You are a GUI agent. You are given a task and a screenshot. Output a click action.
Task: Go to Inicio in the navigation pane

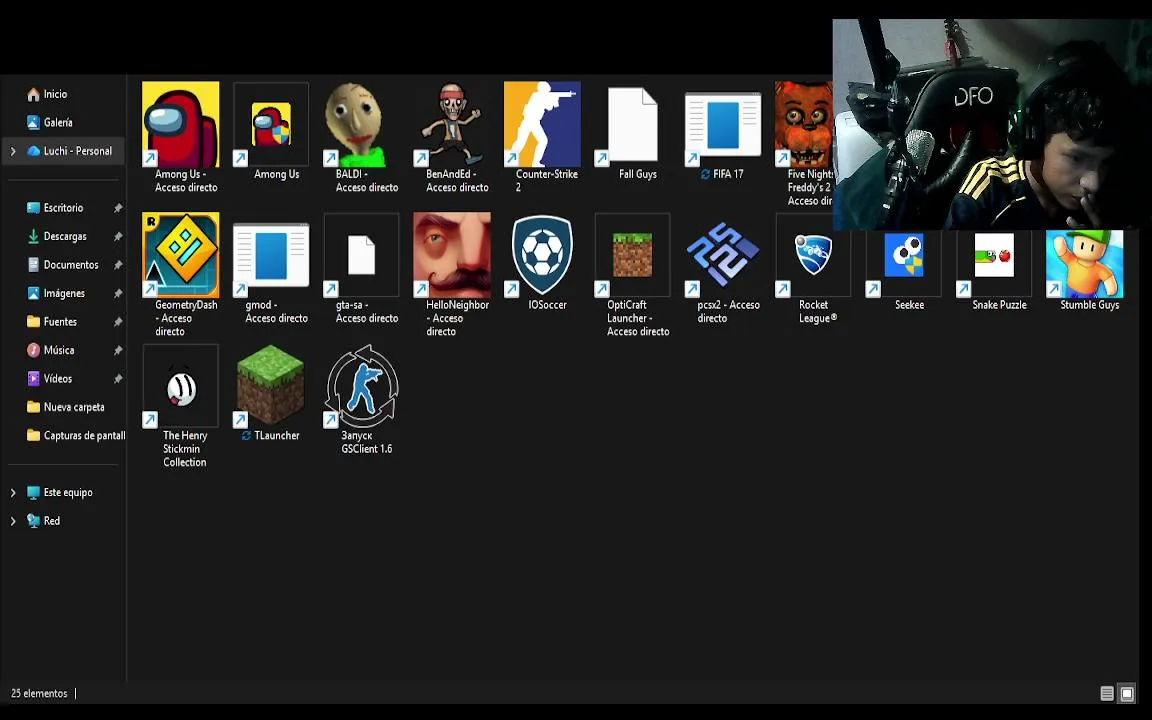coord(55,94)
